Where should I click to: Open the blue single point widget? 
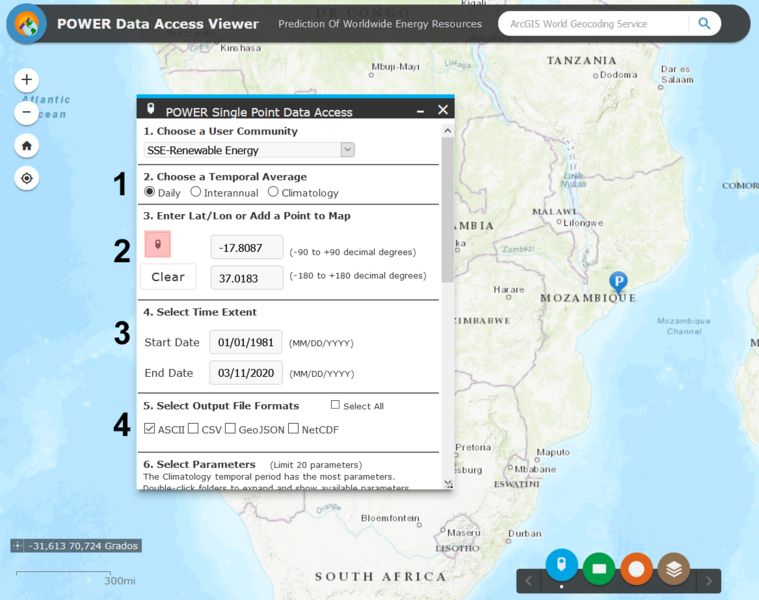click(x=562, y=565)
